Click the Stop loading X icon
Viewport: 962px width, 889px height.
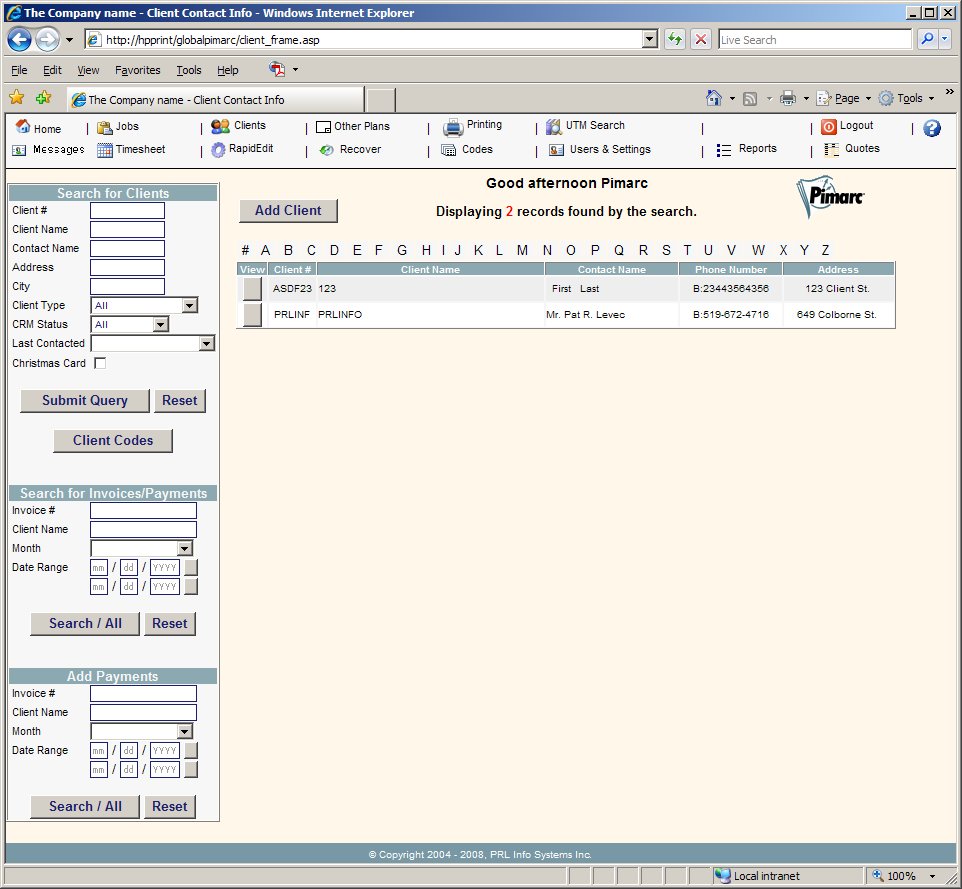(701, 40)
